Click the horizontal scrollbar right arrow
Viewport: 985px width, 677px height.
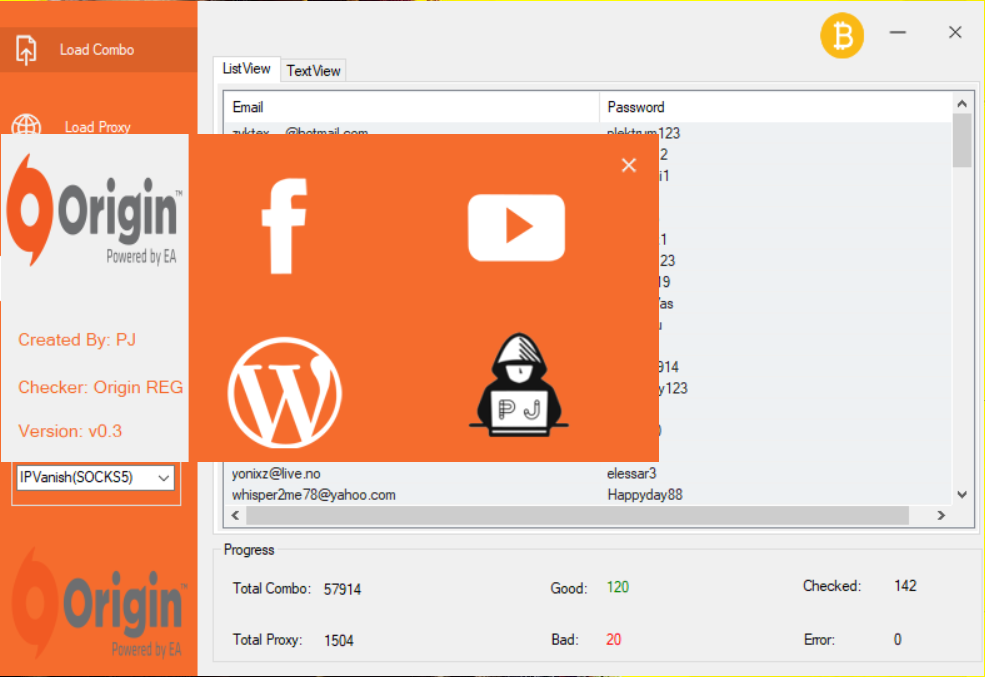coord(941,516)
